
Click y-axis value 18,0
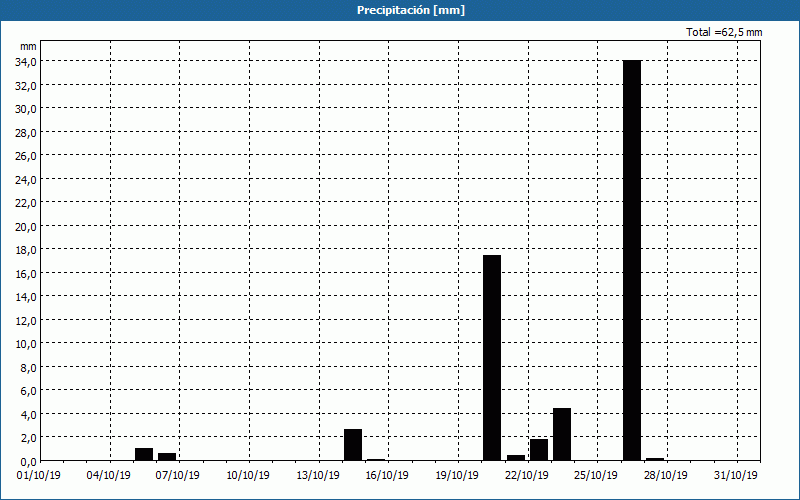26,250
